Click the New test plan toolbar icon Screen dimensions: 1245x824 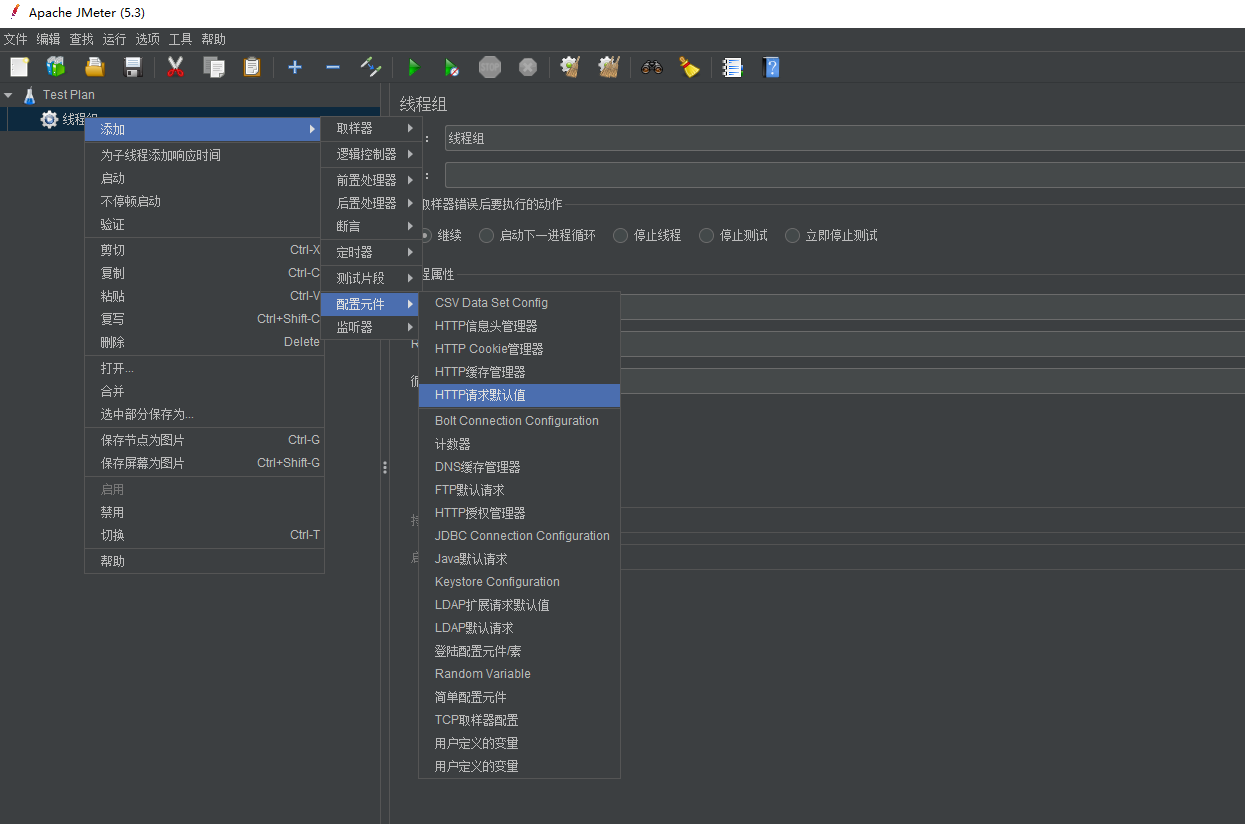click(19, 67)
